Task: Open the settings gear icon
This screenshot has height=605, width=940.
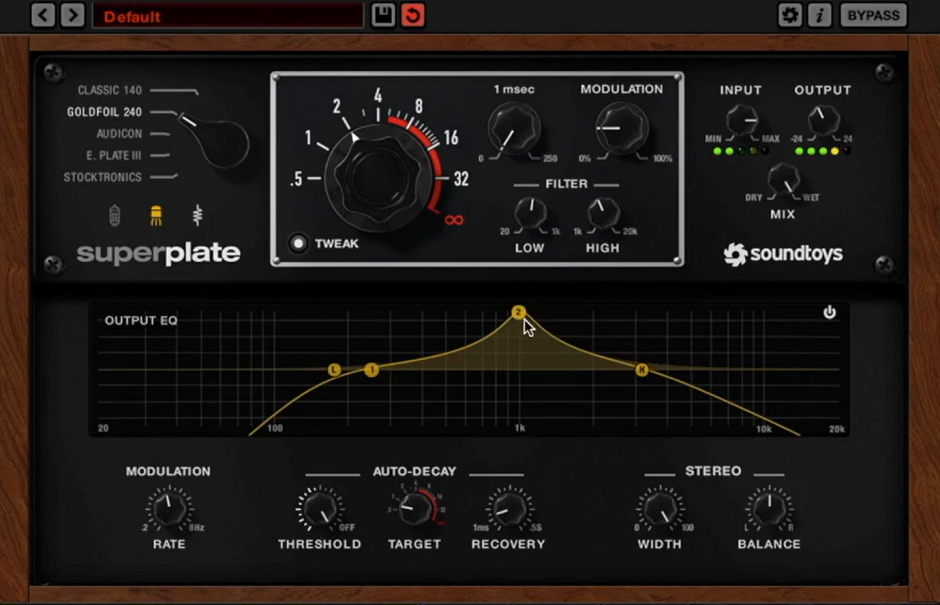Action: (790, 15)
